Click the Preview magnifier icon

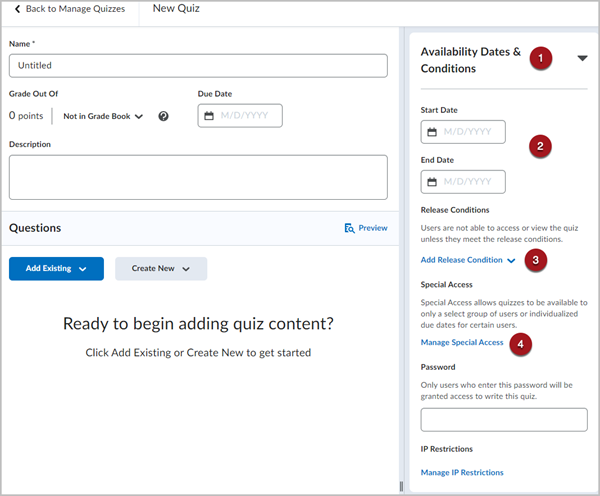(x=349, y=228)
